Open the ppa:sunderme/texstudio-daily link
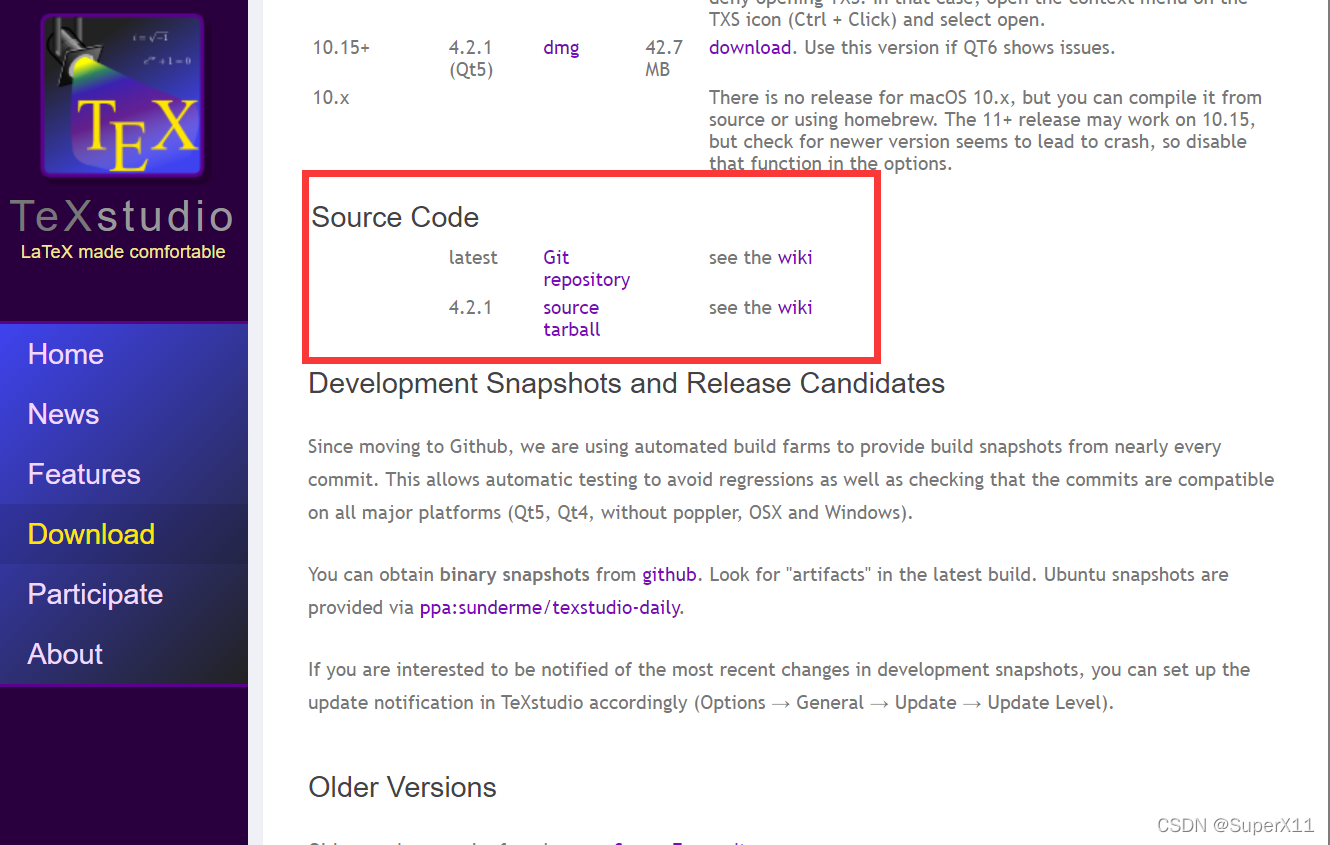1330x845 pixels. pyautogui.click(x=550, y=607)
